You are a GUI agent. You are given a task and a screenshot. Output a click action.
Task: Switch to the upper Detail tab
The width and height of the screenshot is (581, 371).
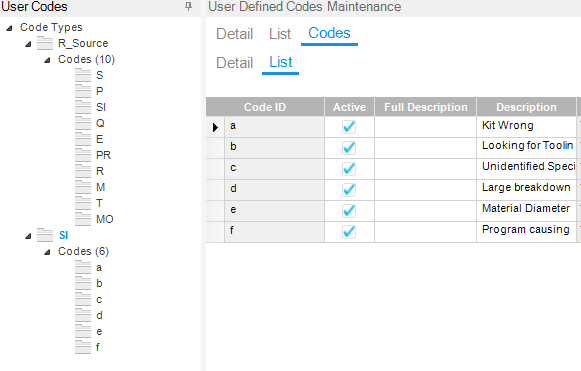point(235,34)
